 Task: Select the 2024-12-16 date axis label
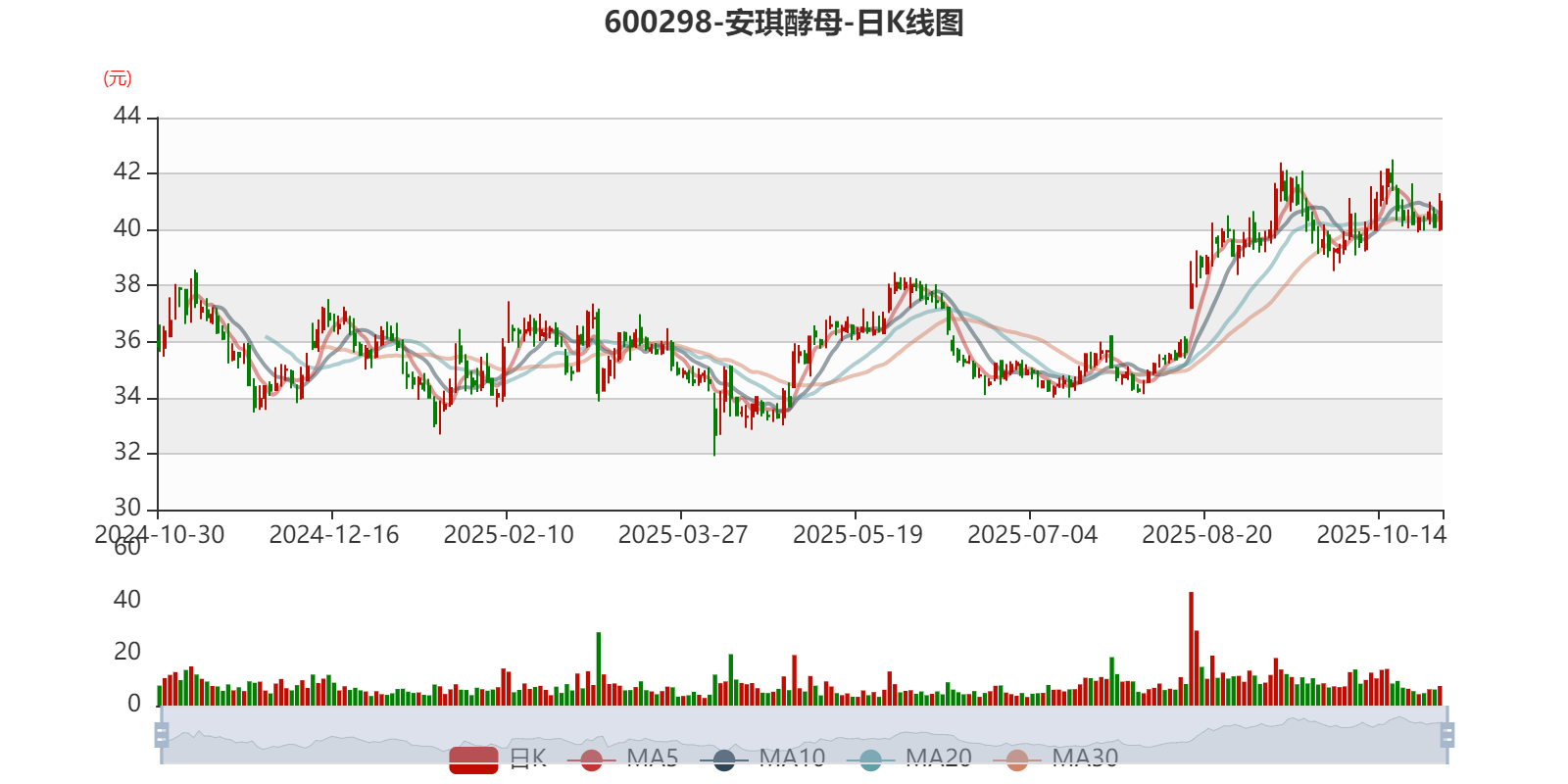pos(334,535)
